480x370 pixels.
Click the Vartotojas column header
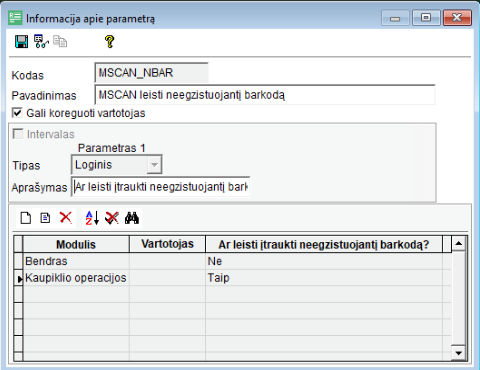[x=167, y=244]
